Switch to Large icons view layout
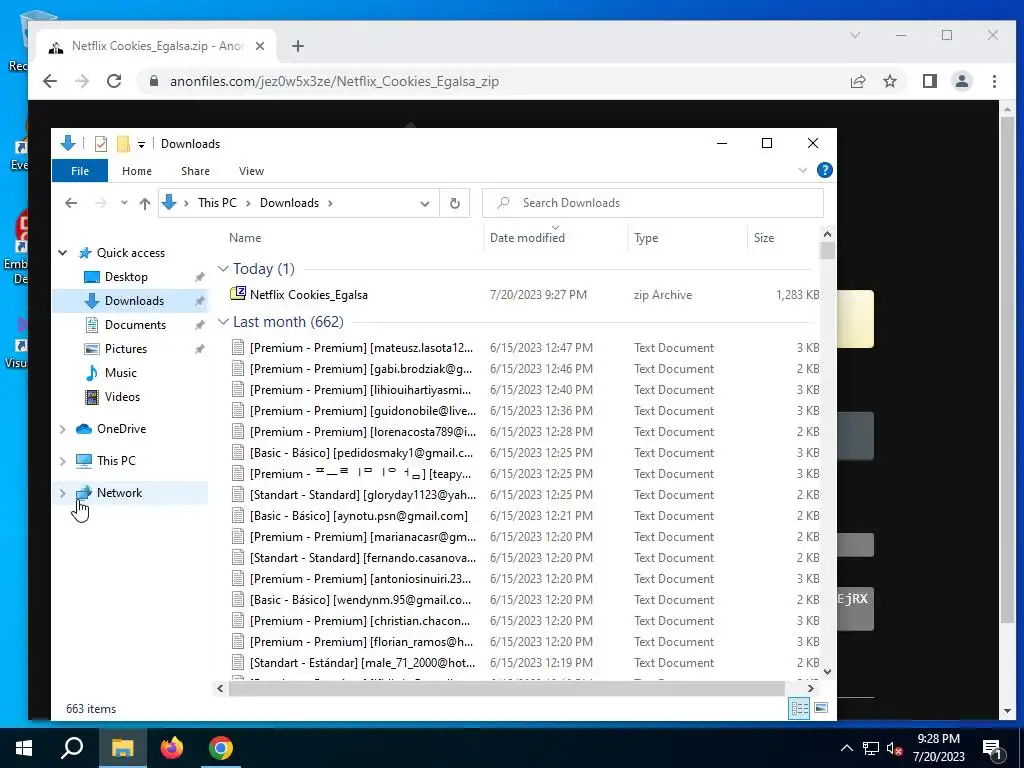1024x768 pixels. (x=821, y=709)
